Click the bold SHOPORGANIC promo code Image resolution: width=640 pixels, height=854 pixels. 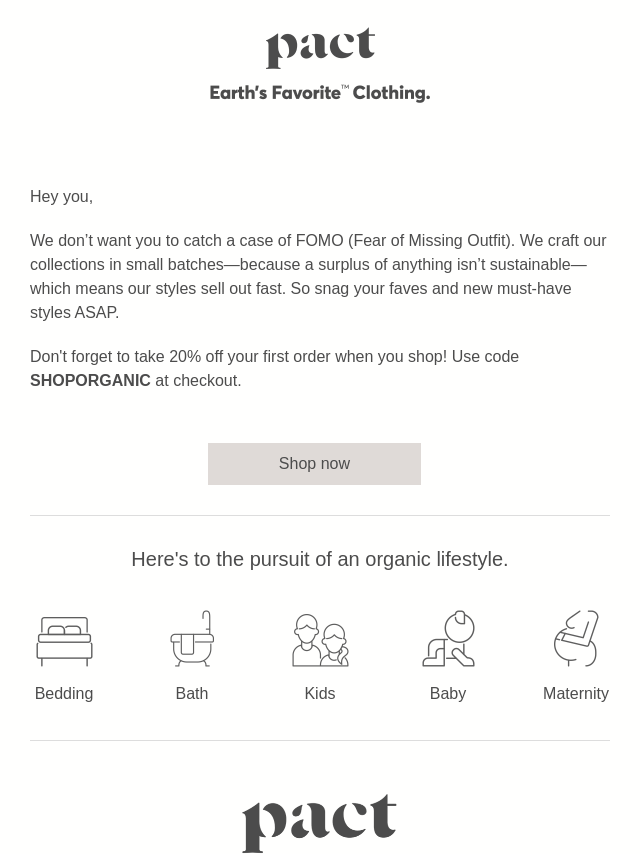(x=90, y=380)
